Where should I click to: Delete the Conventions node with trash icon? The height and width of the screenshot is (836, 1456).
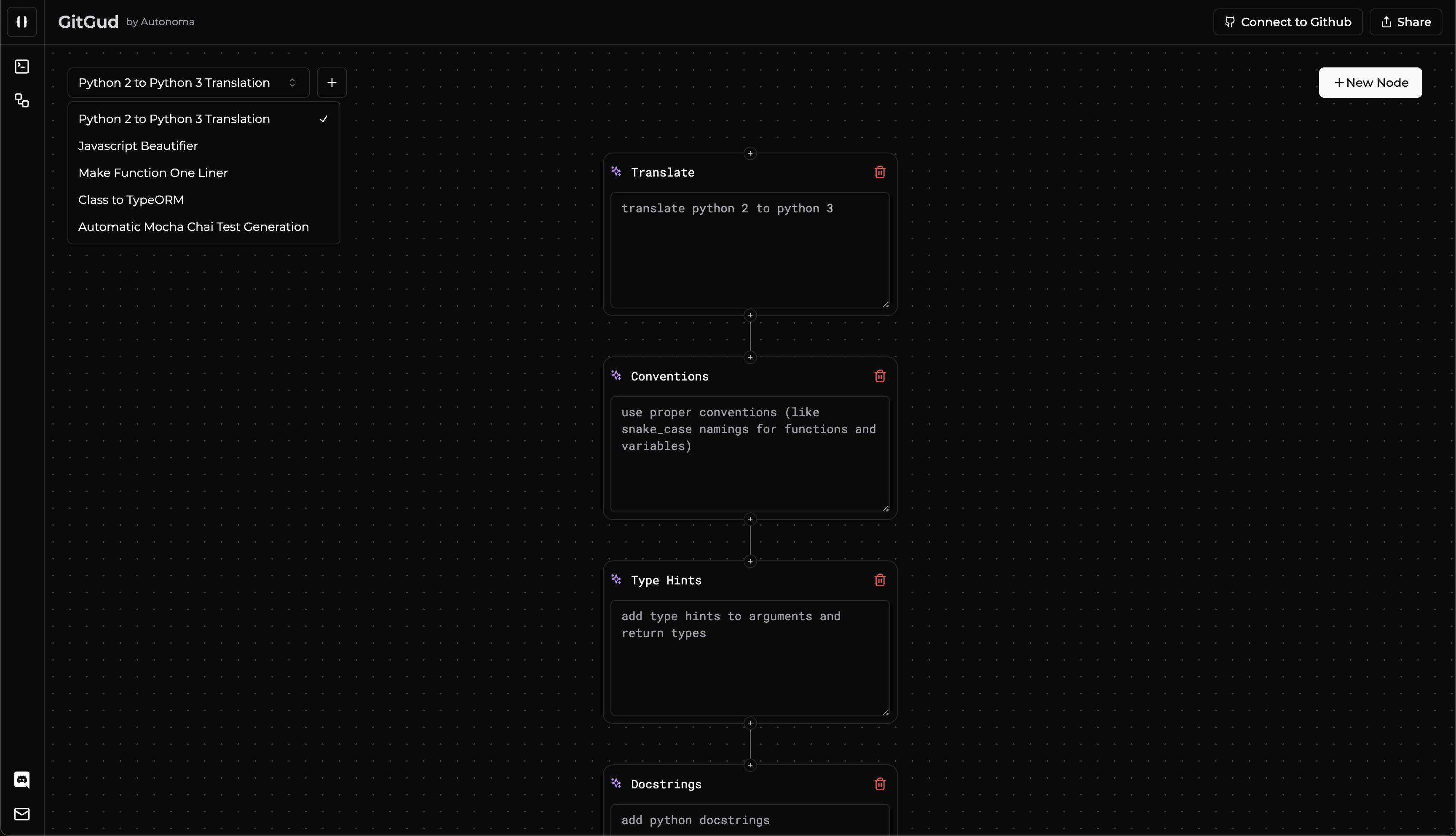pos(880,376)
